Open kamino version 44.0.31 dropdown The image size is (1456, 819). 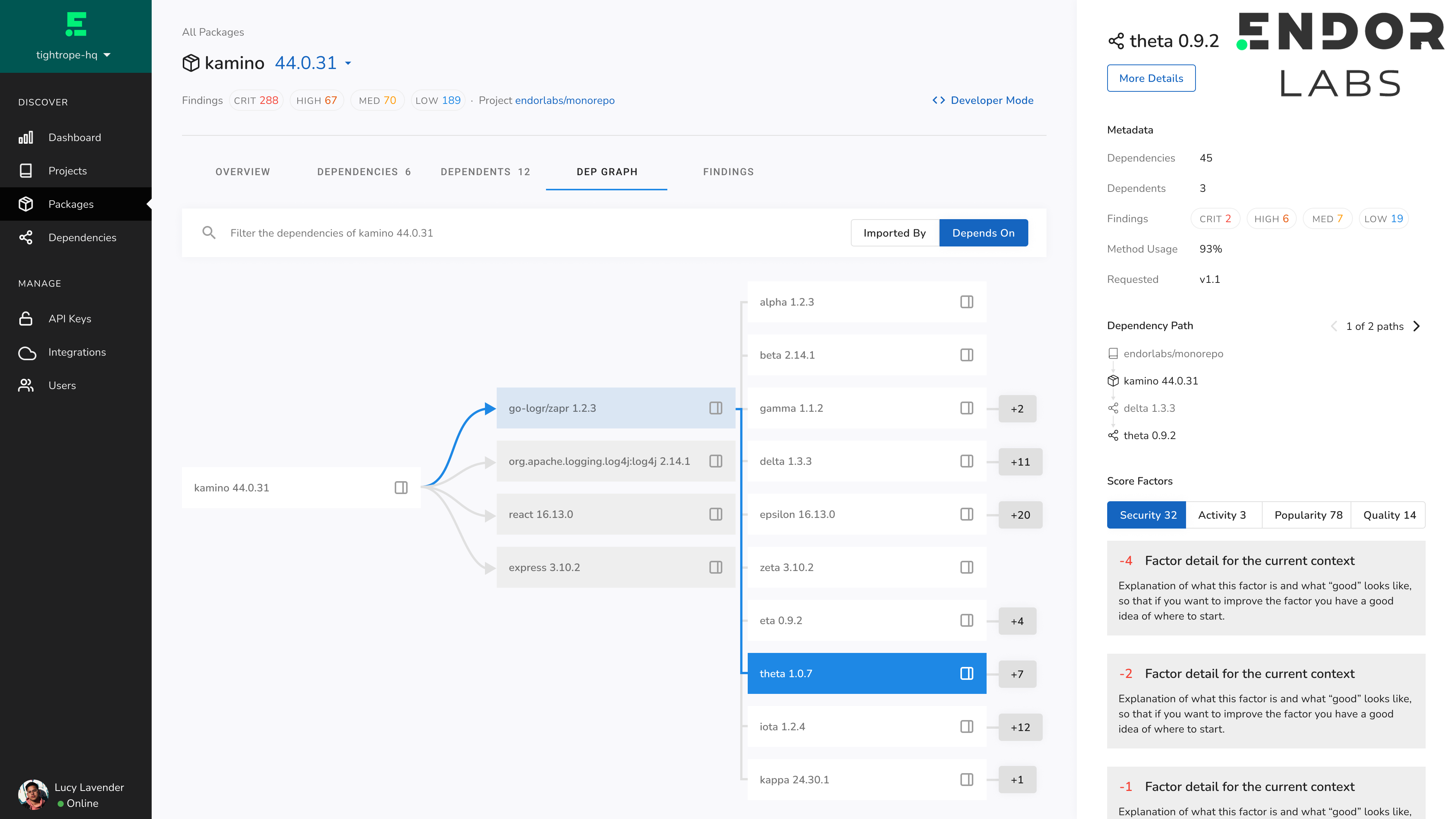348,63
